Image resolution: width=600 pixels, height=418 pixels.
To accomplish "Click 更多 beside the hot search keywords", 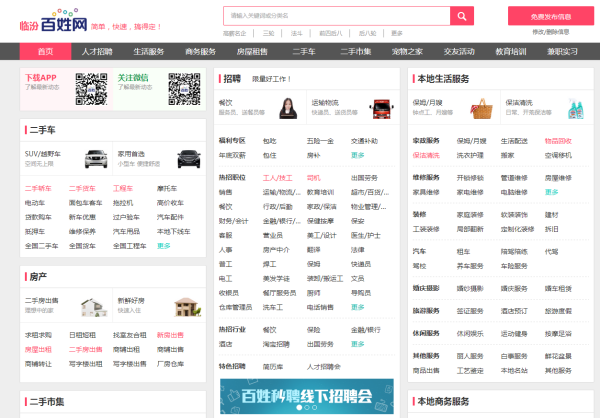I will coord(397,33).
